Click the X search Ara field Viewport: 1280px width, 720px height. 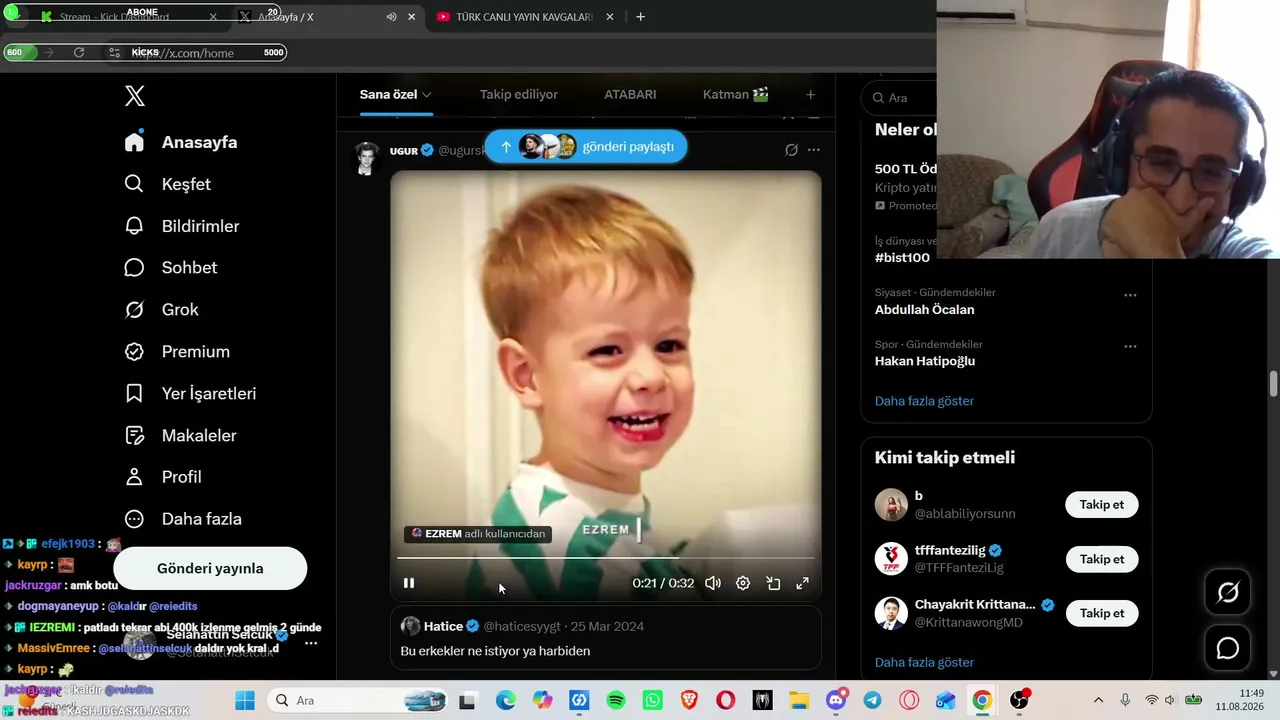click(899, 97)
